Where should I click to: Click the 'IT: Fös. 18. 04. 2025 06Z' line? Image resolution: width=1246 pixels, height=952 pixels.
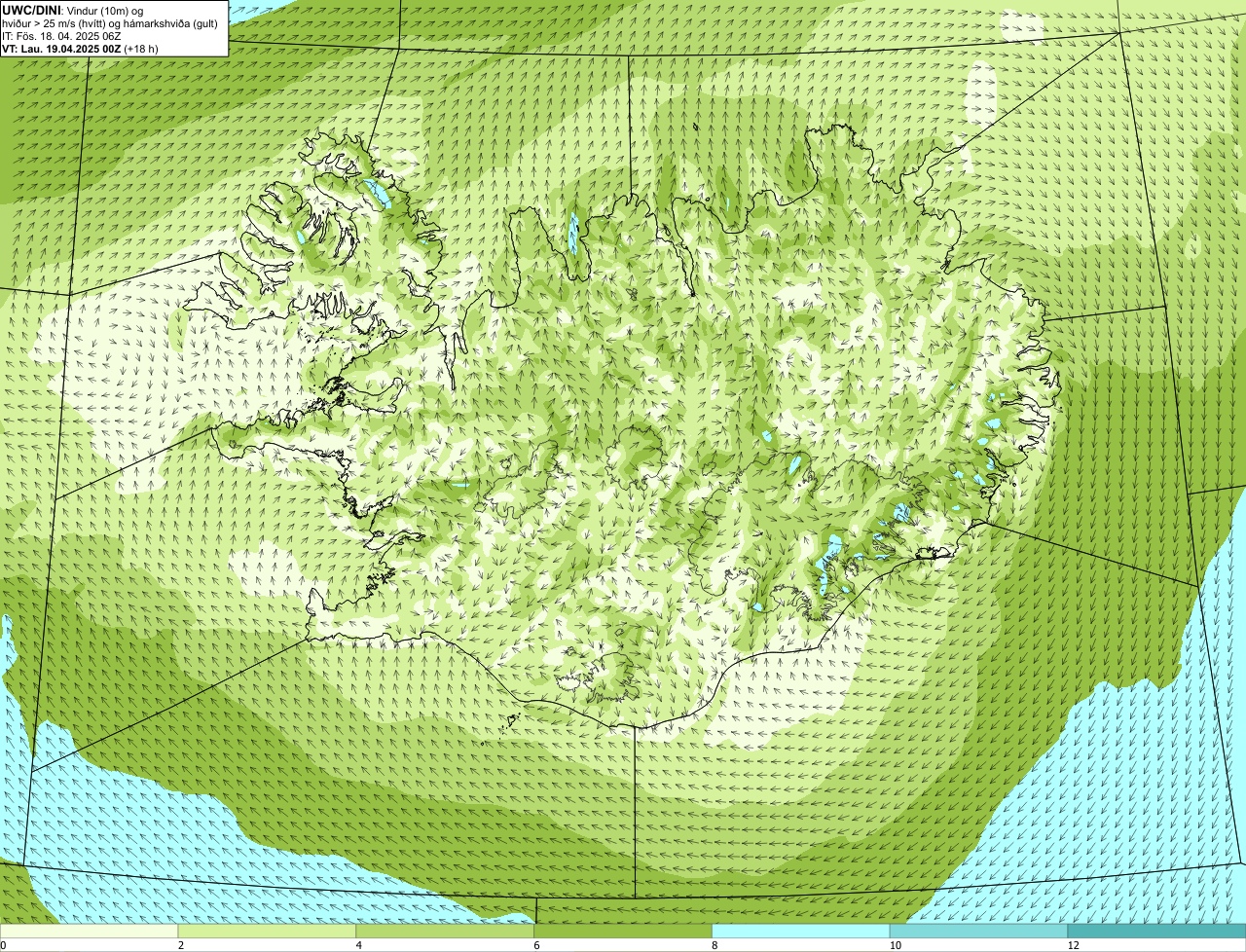(61, 35)
